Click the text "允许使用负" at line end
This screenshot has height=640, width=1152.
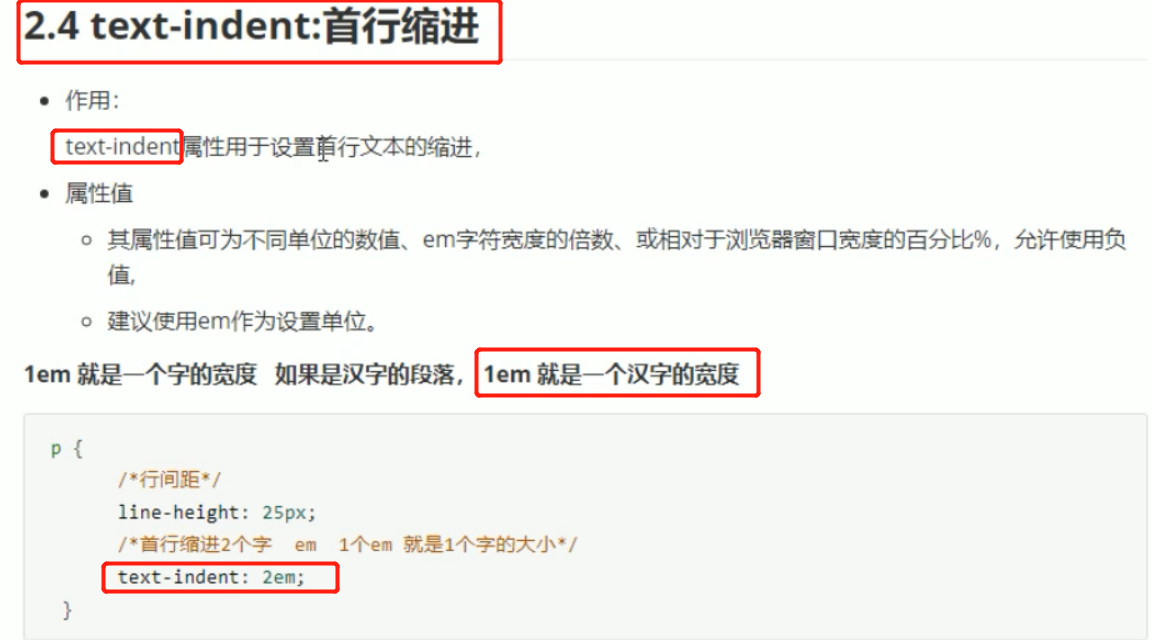[1070, 240]
